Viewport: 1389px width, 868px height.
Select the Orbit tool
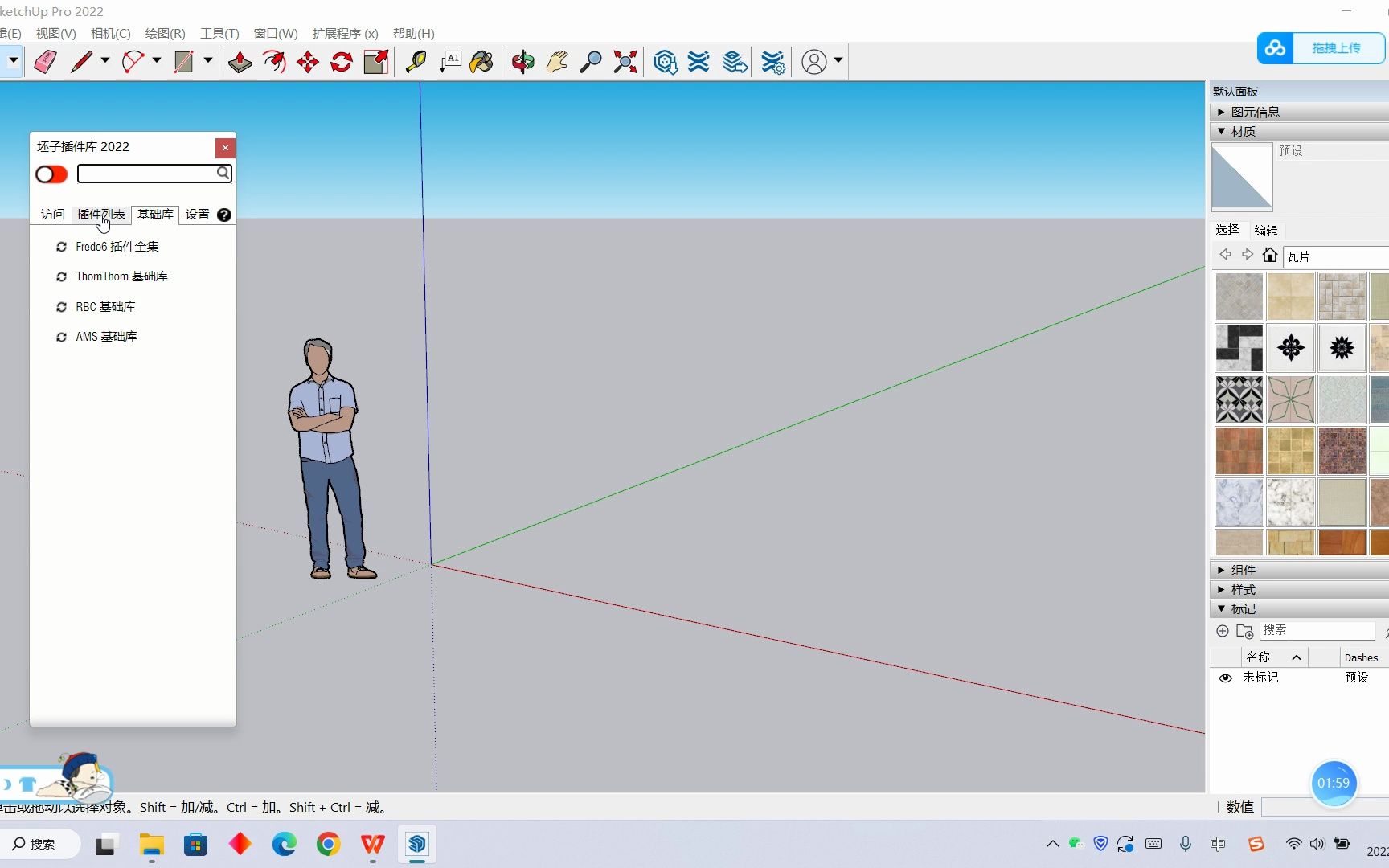click(x=523, y=62)
